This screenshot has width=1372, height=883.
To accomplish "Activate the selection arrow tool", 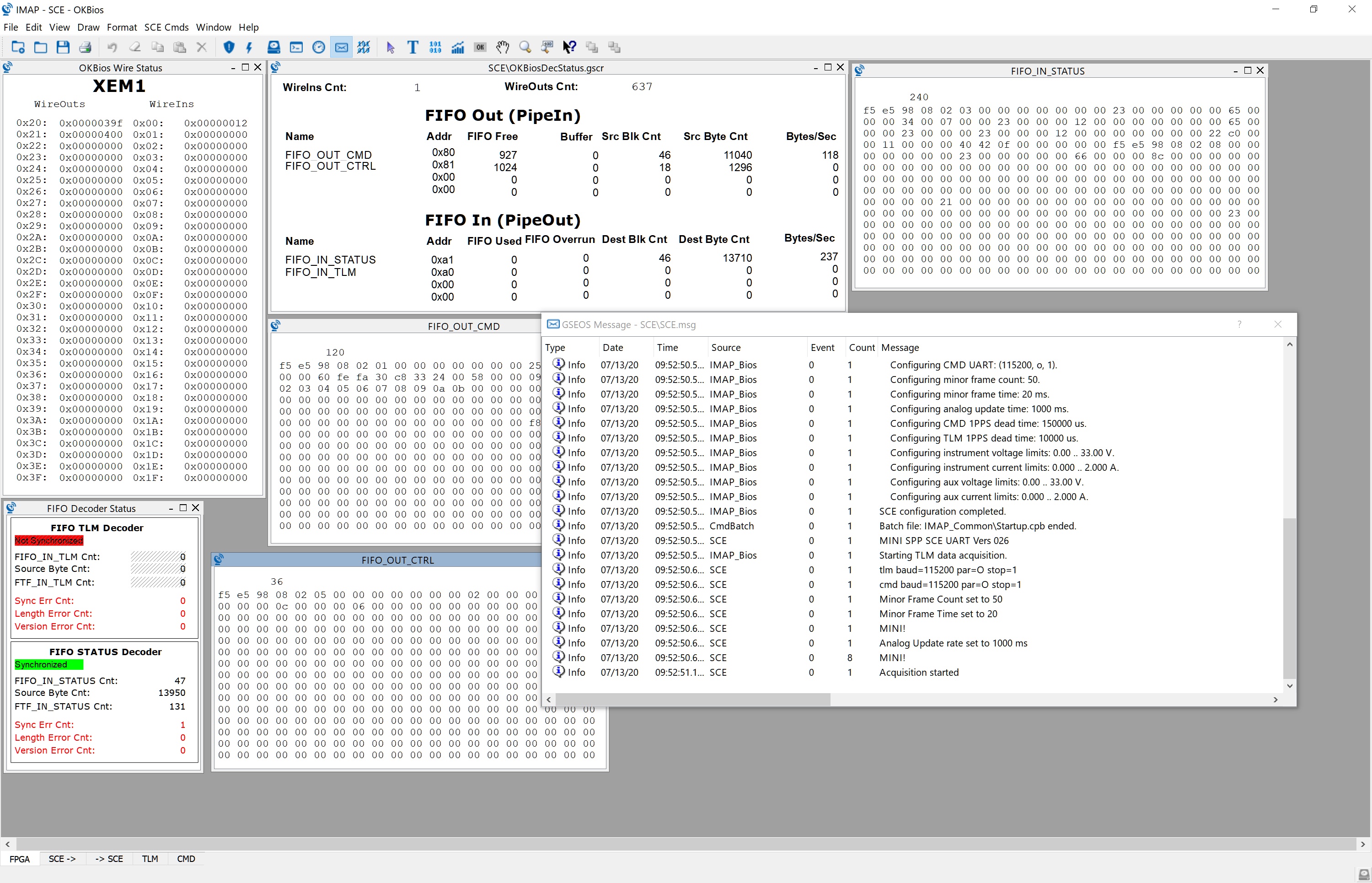I will tap(390, 47).
